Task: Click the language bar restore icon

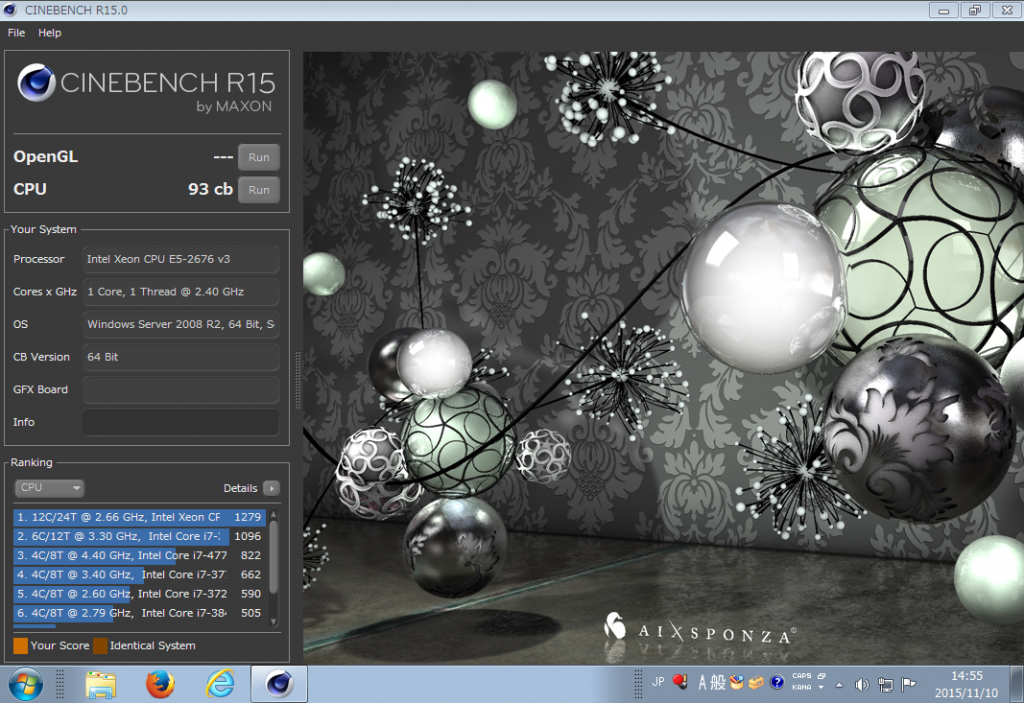Action: point(822,676)
